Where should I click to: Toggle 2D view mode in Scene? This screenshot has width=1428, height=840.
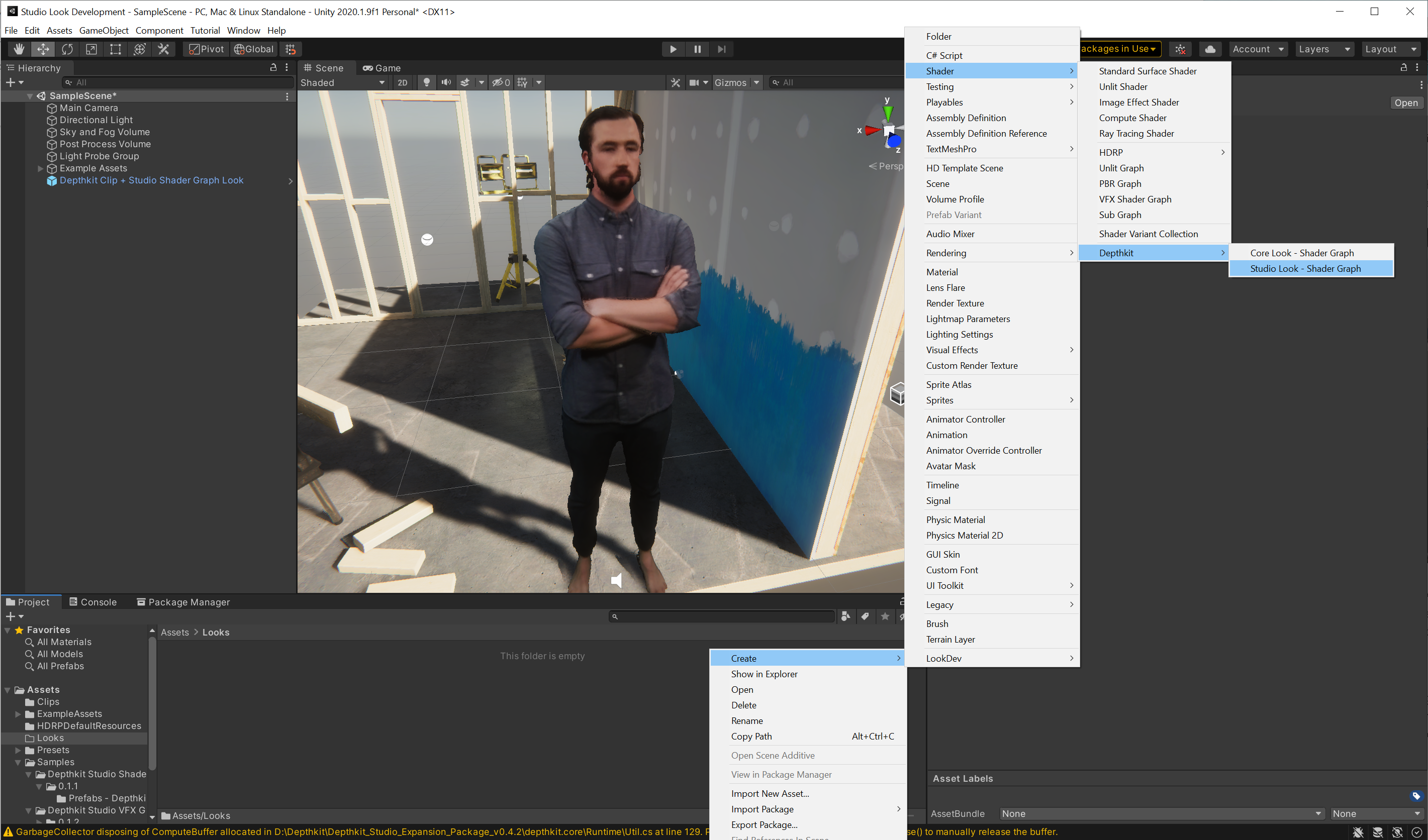point(402,83)
